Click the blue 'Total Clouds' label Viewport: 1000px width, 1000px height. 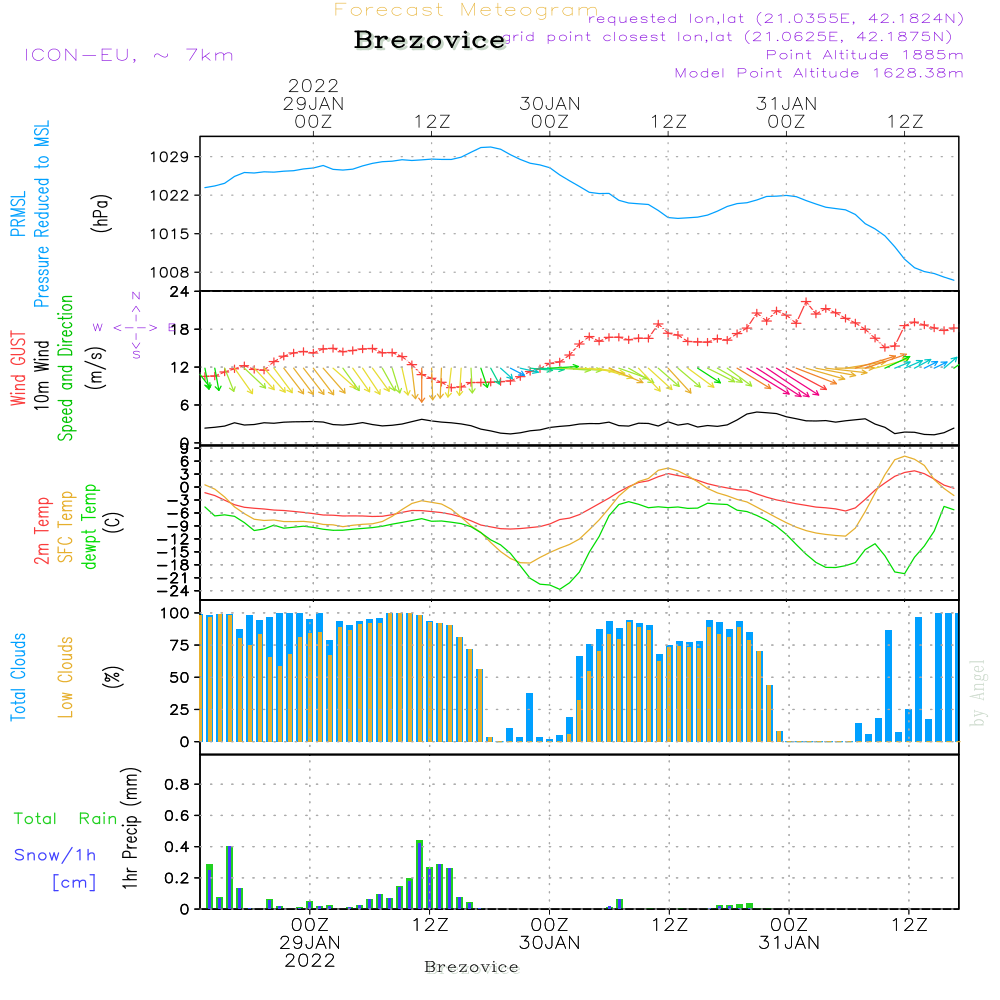click(18, 677)
